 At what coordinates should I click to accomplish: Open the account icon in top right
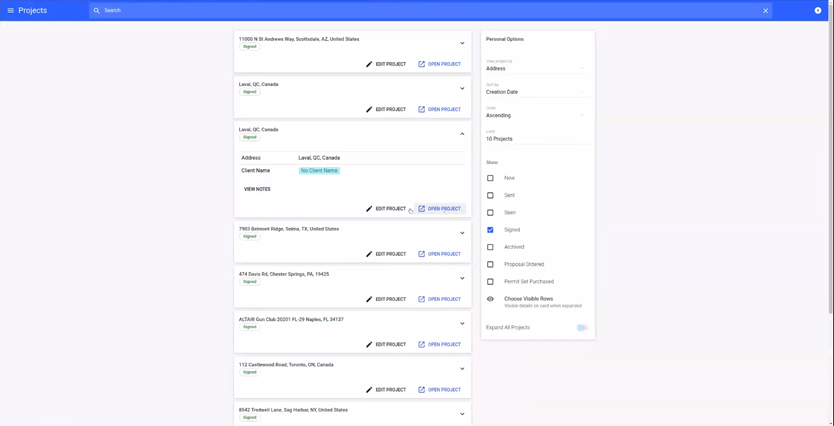[818, 10]
